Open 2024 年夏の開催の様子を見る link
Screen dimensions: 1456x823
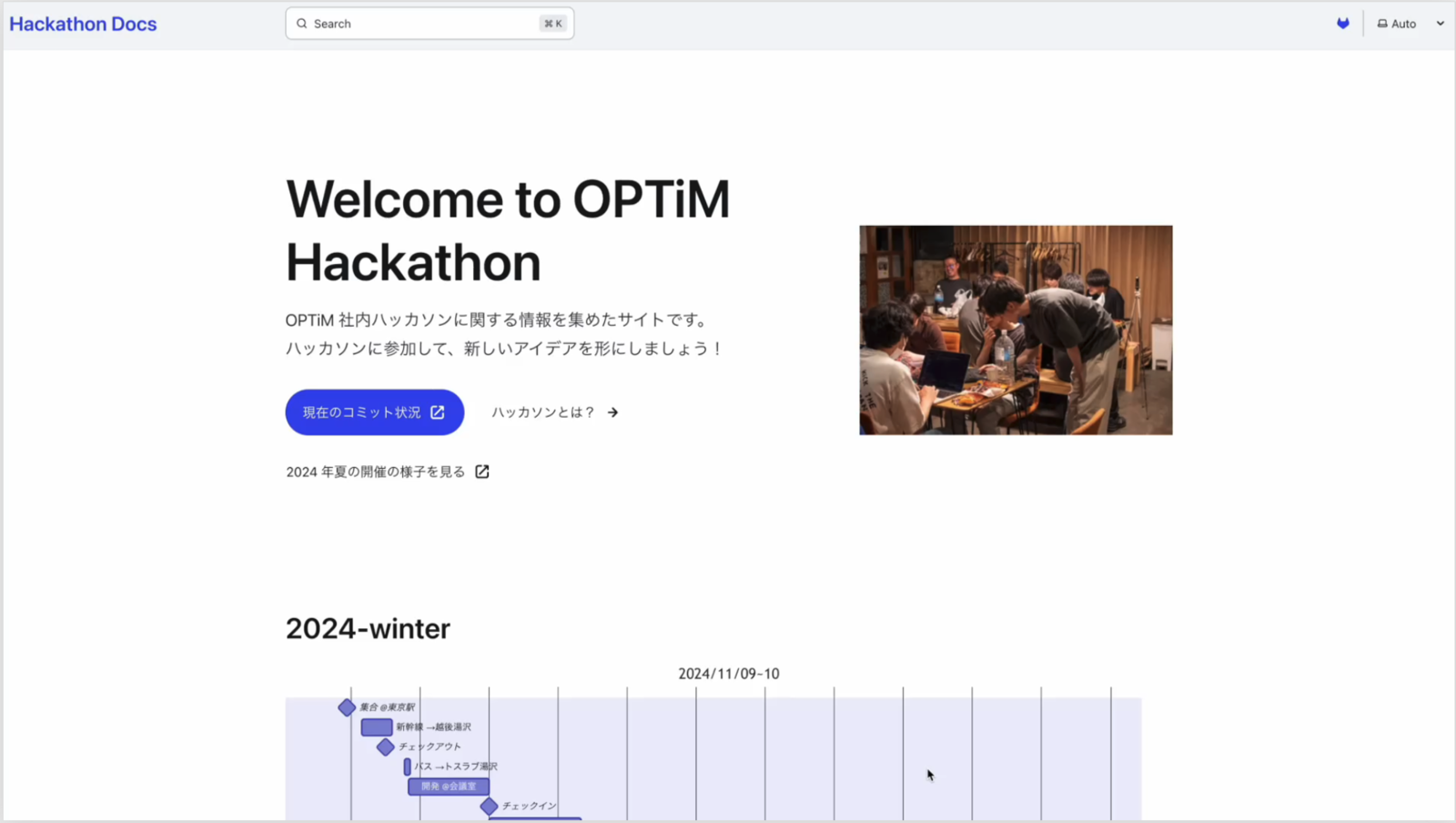click(388, 472)
